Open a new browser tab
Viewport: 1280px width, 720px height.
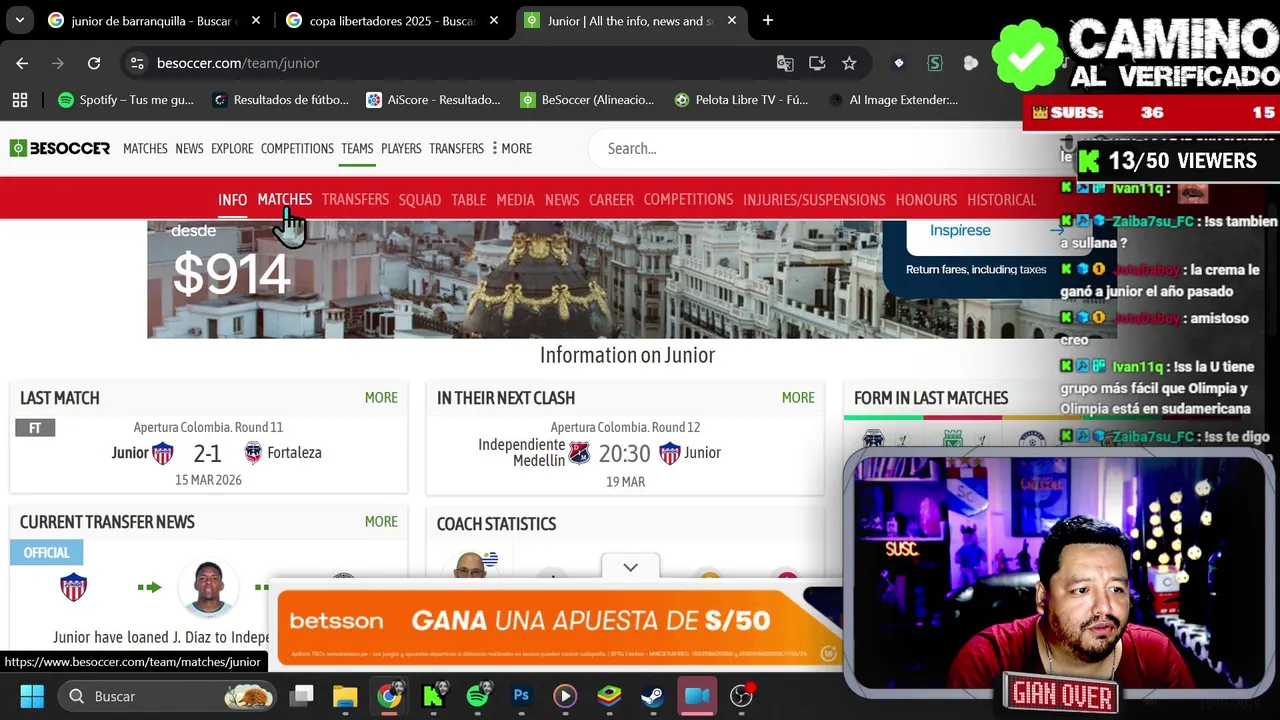tap(768, 20)
